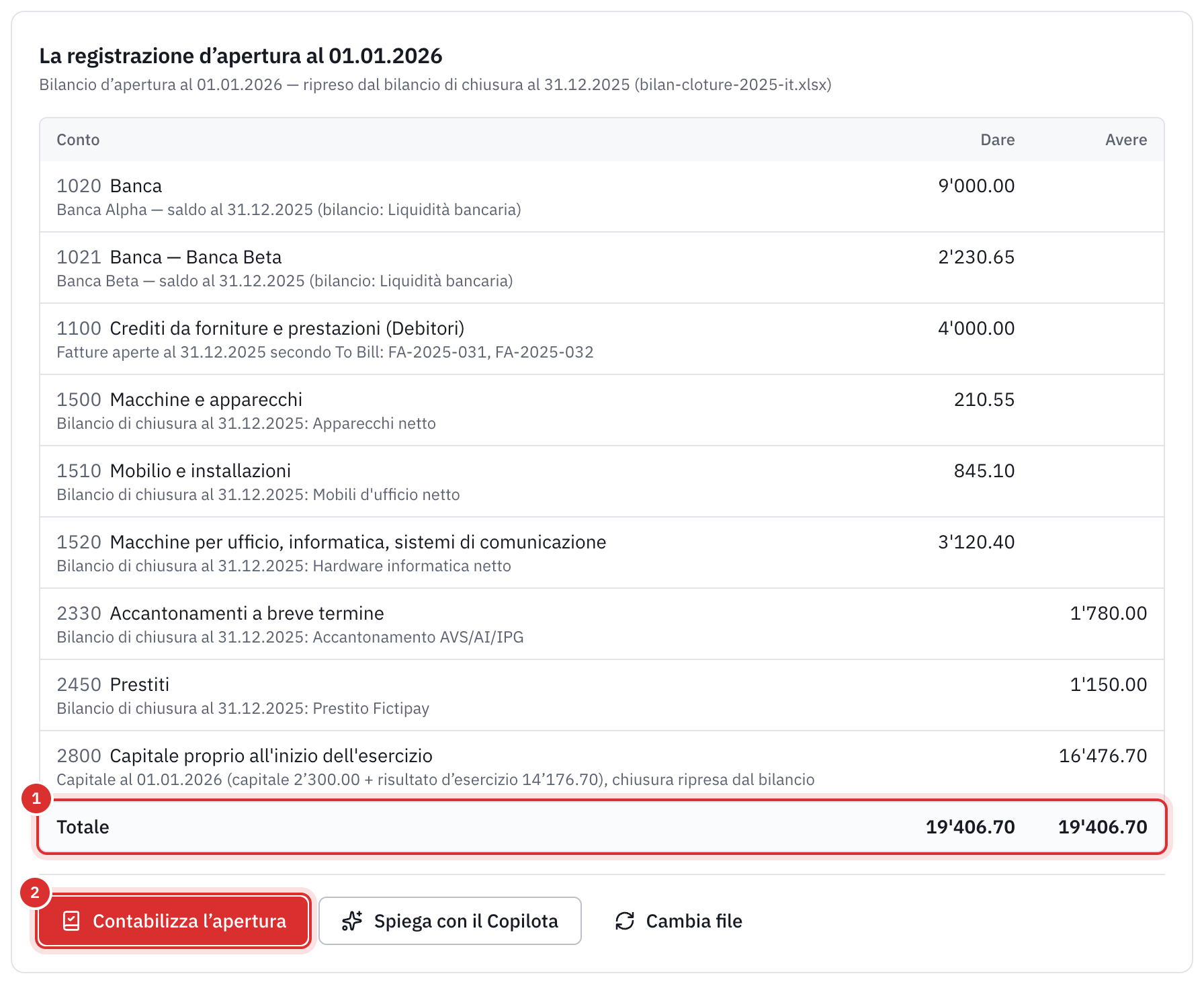Click the 9'000.00 debit amount
Screen dimensions: 1204x984
(976, 186)
